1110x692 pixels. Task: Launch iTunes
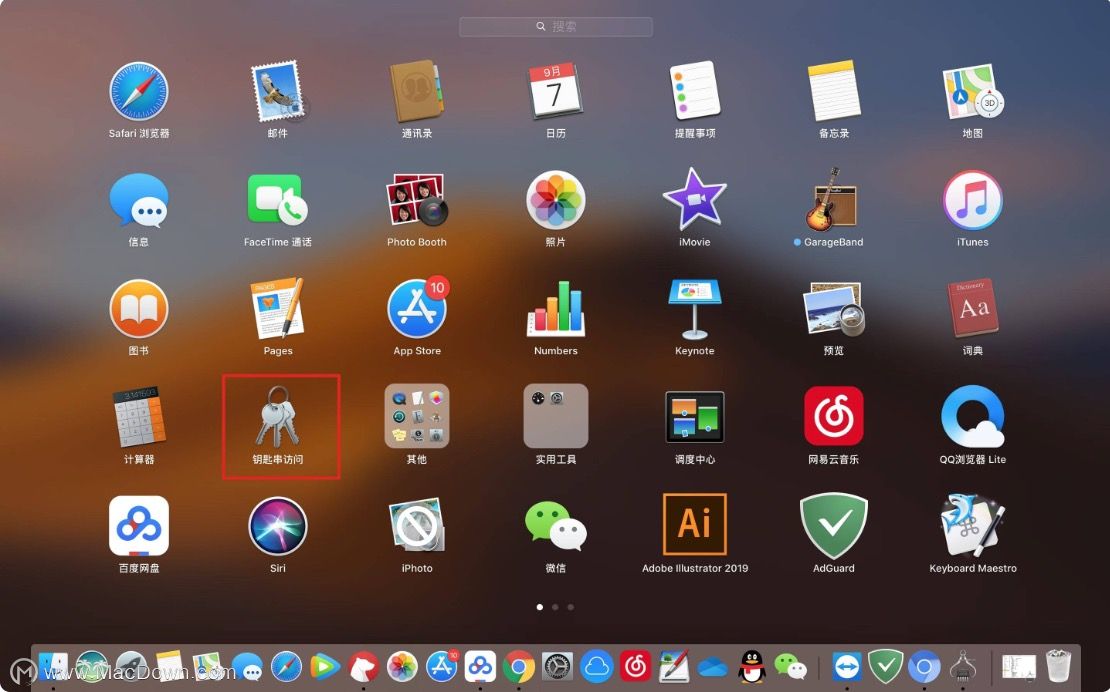973,200
